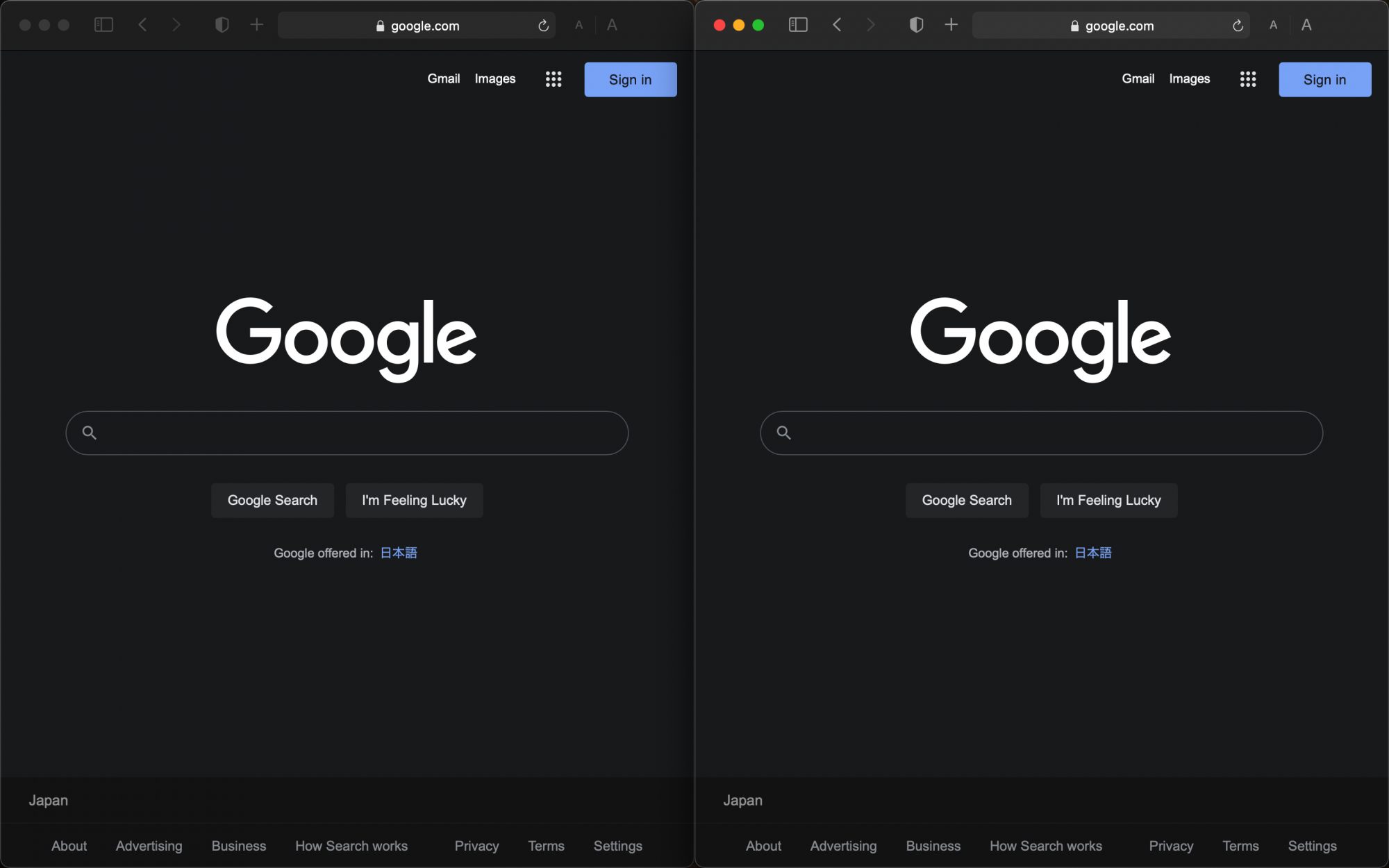
Task: Open Google apps grid in left window
Action: pos(554,79)
